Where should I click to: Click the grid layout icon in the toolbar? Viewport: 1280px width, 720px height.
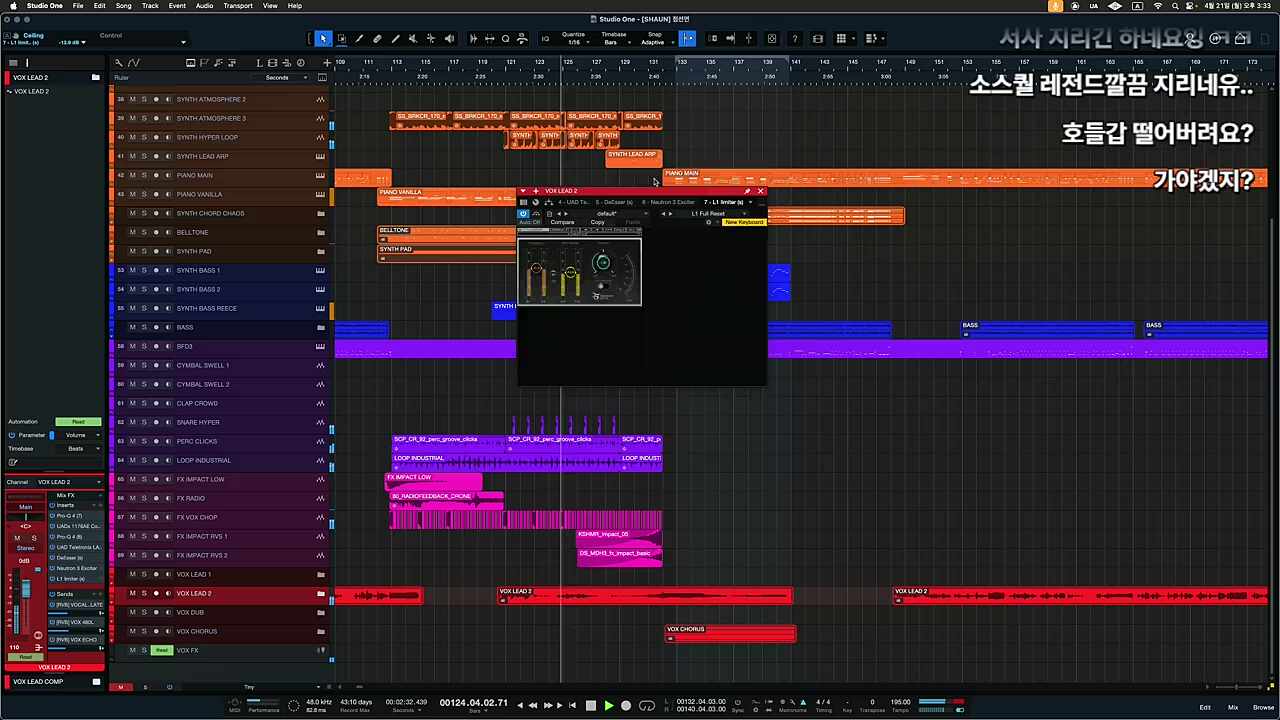coord(841,39)
